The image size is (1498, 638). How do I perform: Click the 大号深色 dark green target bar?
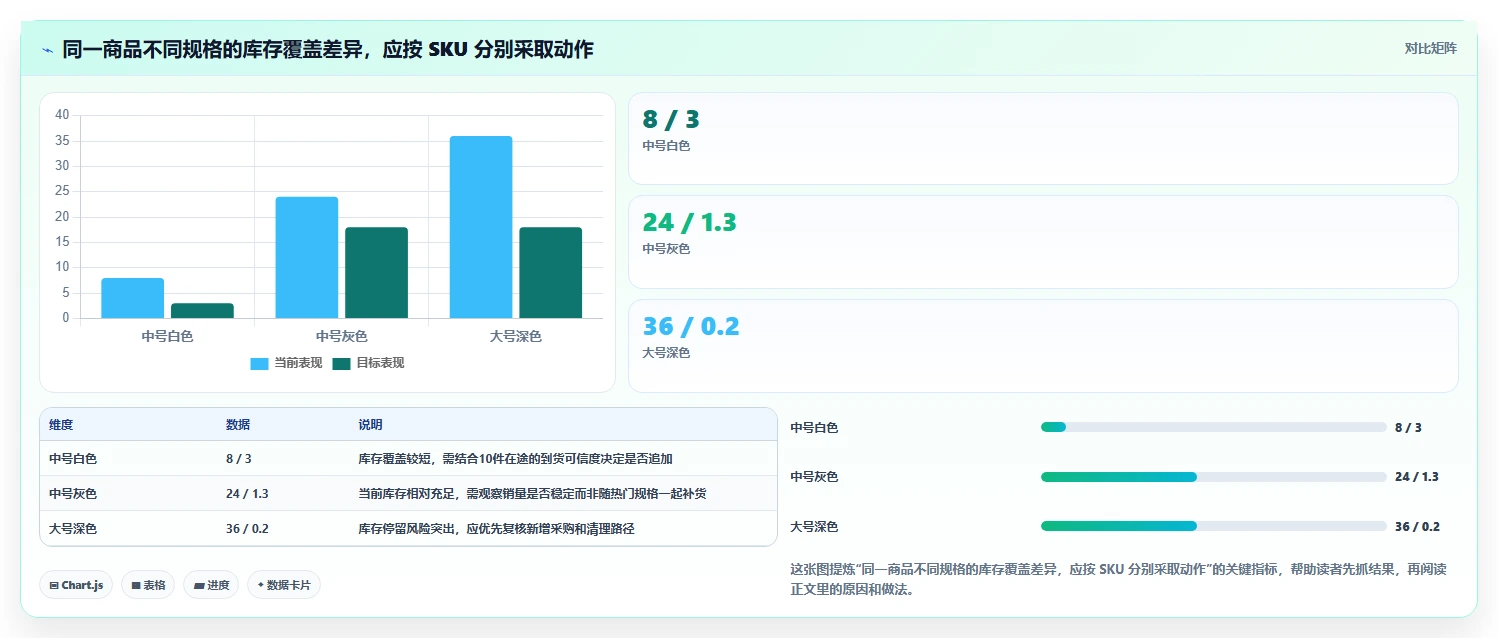550,273
